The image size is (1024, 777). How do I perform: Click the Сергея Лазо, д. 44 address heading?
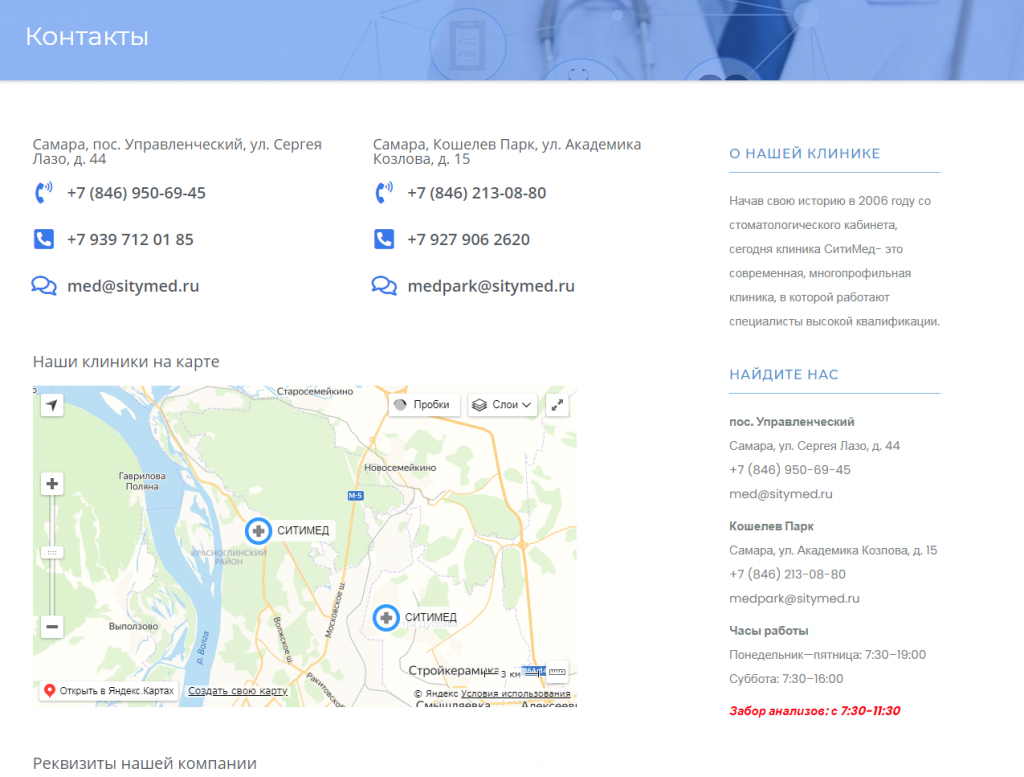point(177,151)
